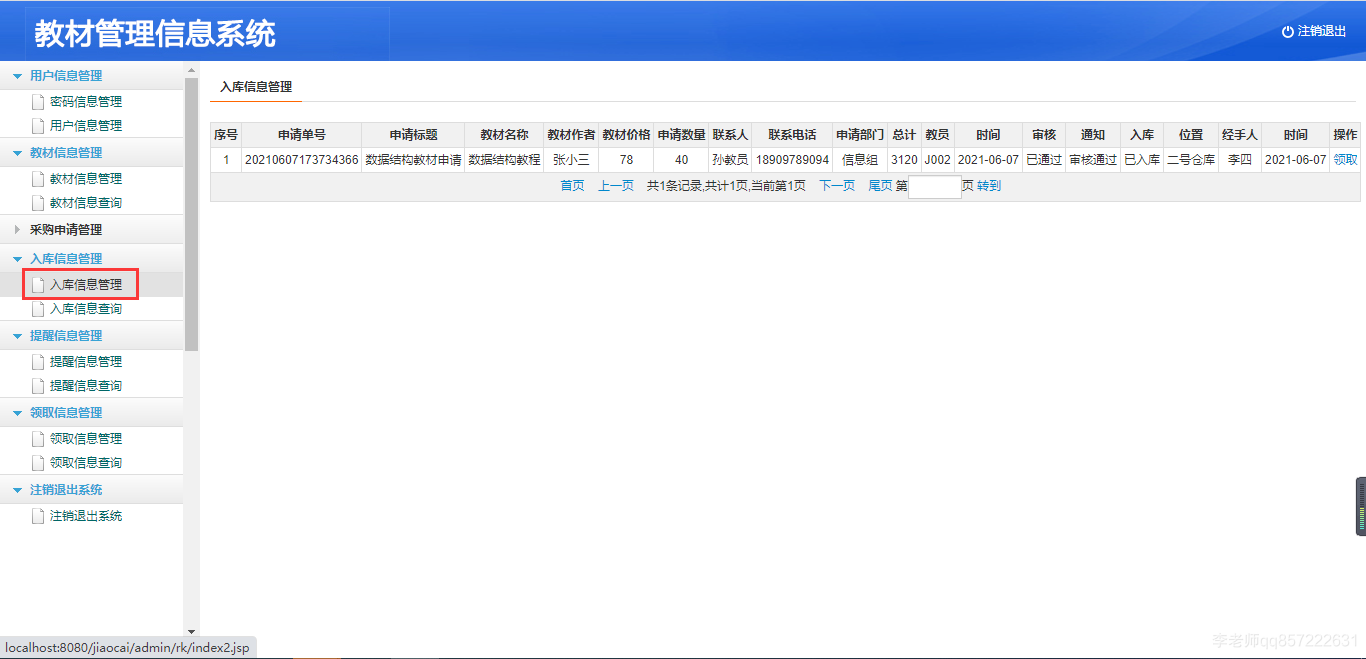Open 密码信息管理 via its document icon
Viewport: 1366px width, 659px height.
(x=37, y=101)
